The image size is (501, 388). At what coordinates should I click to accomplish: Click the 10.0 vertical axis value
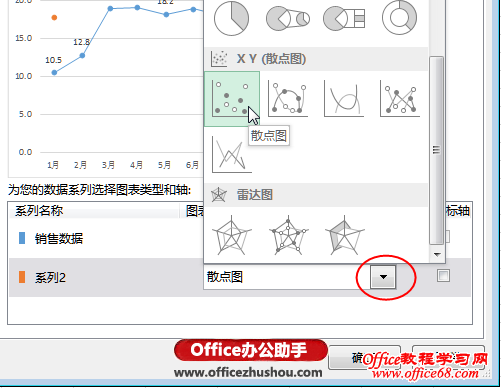click(24, 76)
